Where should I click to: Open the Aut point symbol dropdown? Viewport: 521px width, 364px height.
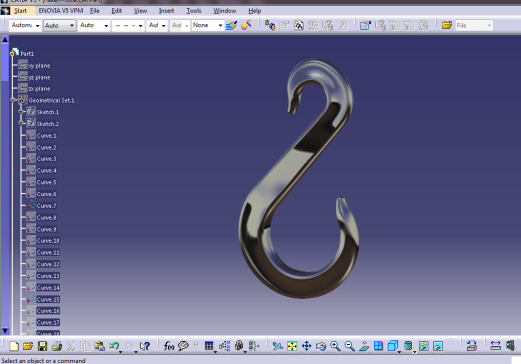pyautogui.click(x=157, y=25)
